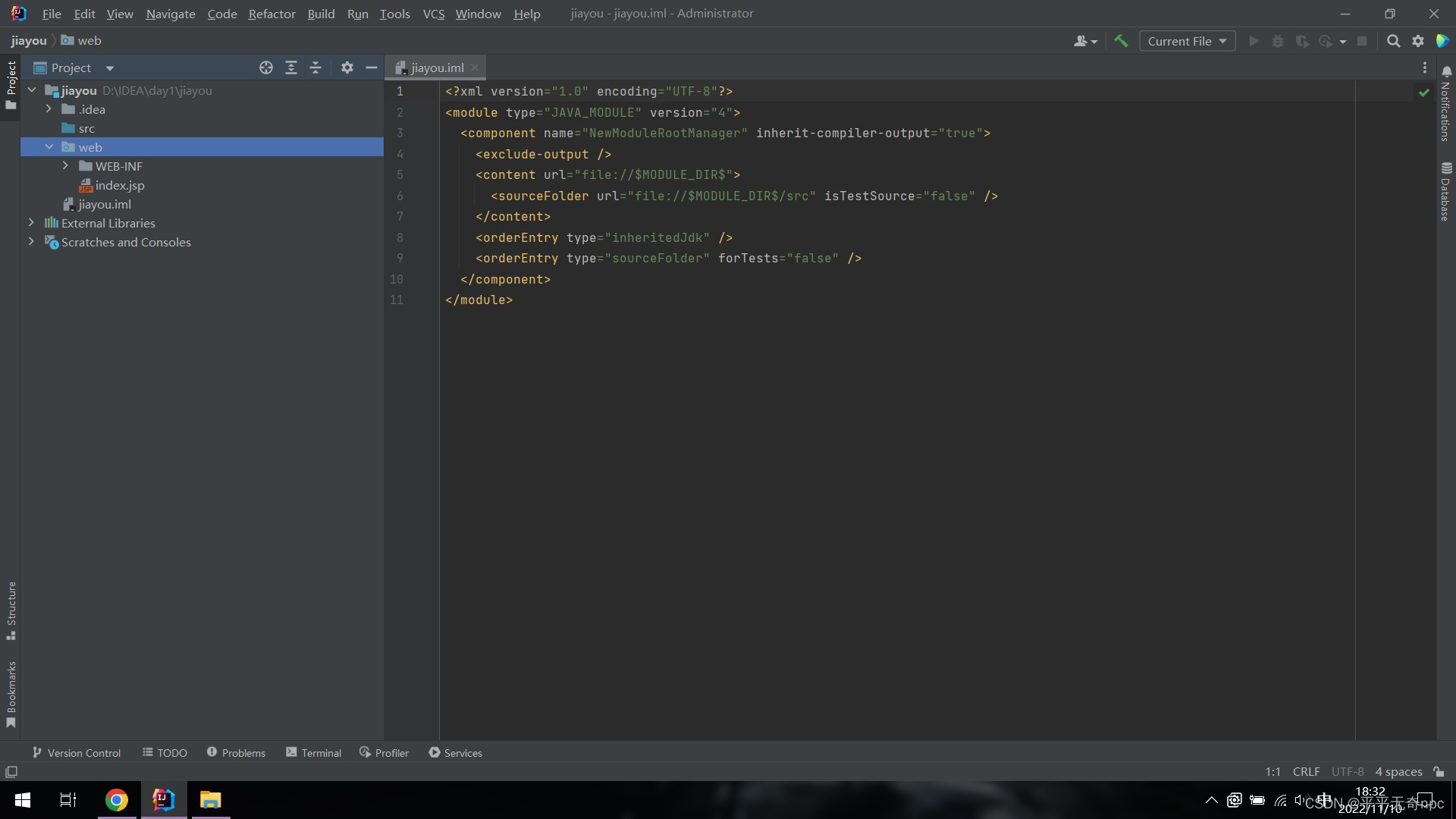Open the Refactor menu
Image resolution: width=1456 pixels, height=819 pixels.
click(270, 13)
